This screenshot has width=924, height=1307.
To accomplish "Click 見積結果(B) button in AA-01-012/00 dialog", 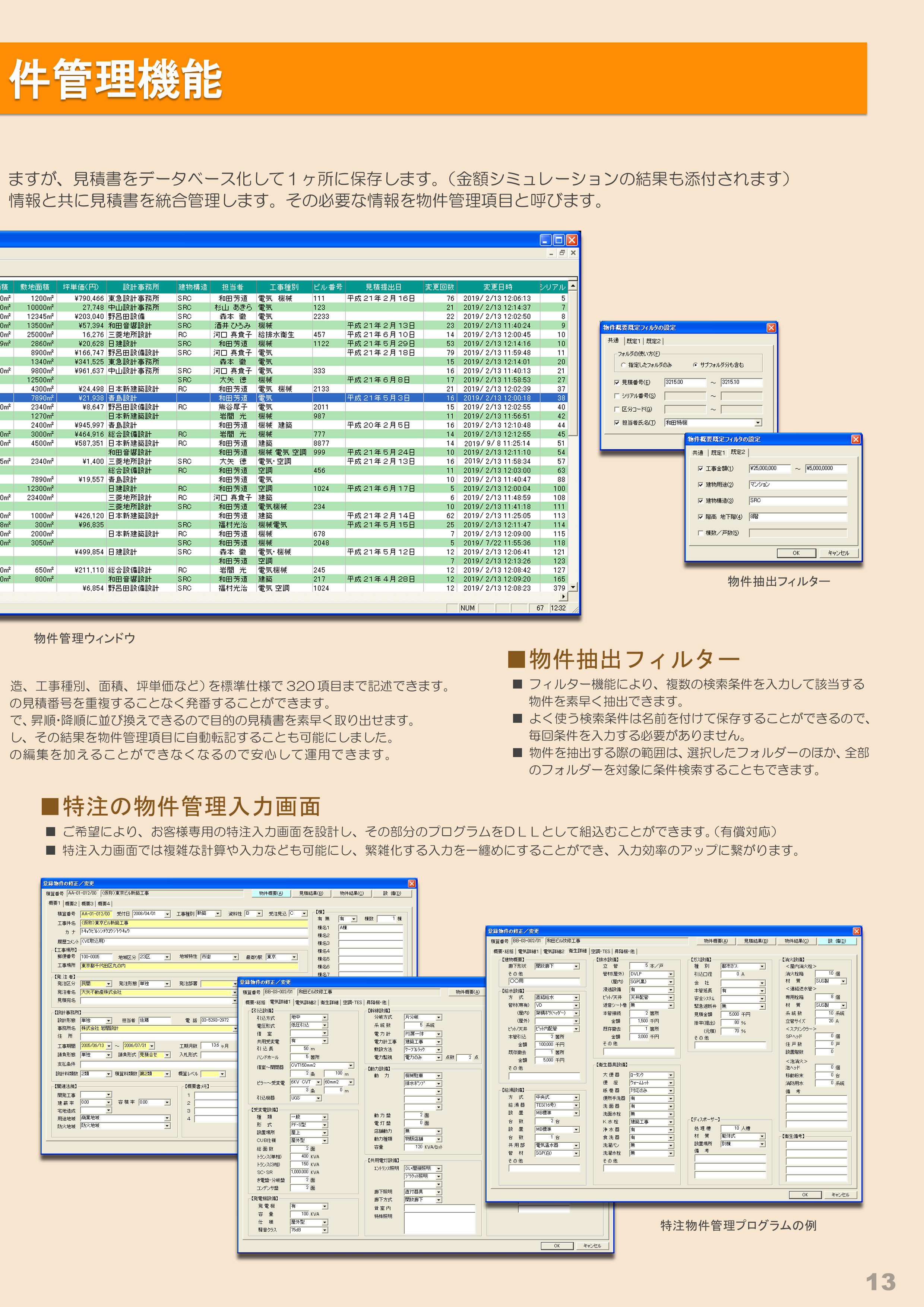I will coord(311,893).
